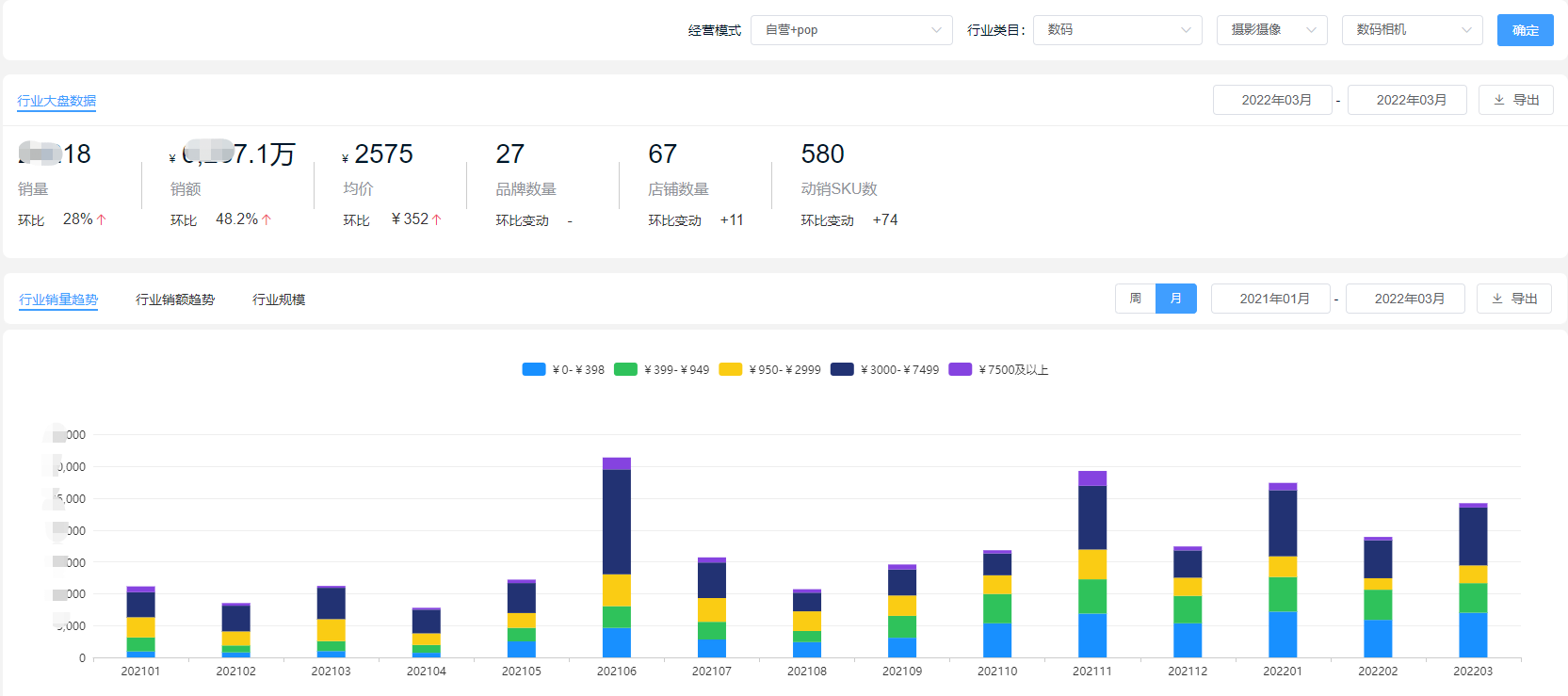
Task: Click the trend start month field 2021年01月
Action: (1270, 299)
